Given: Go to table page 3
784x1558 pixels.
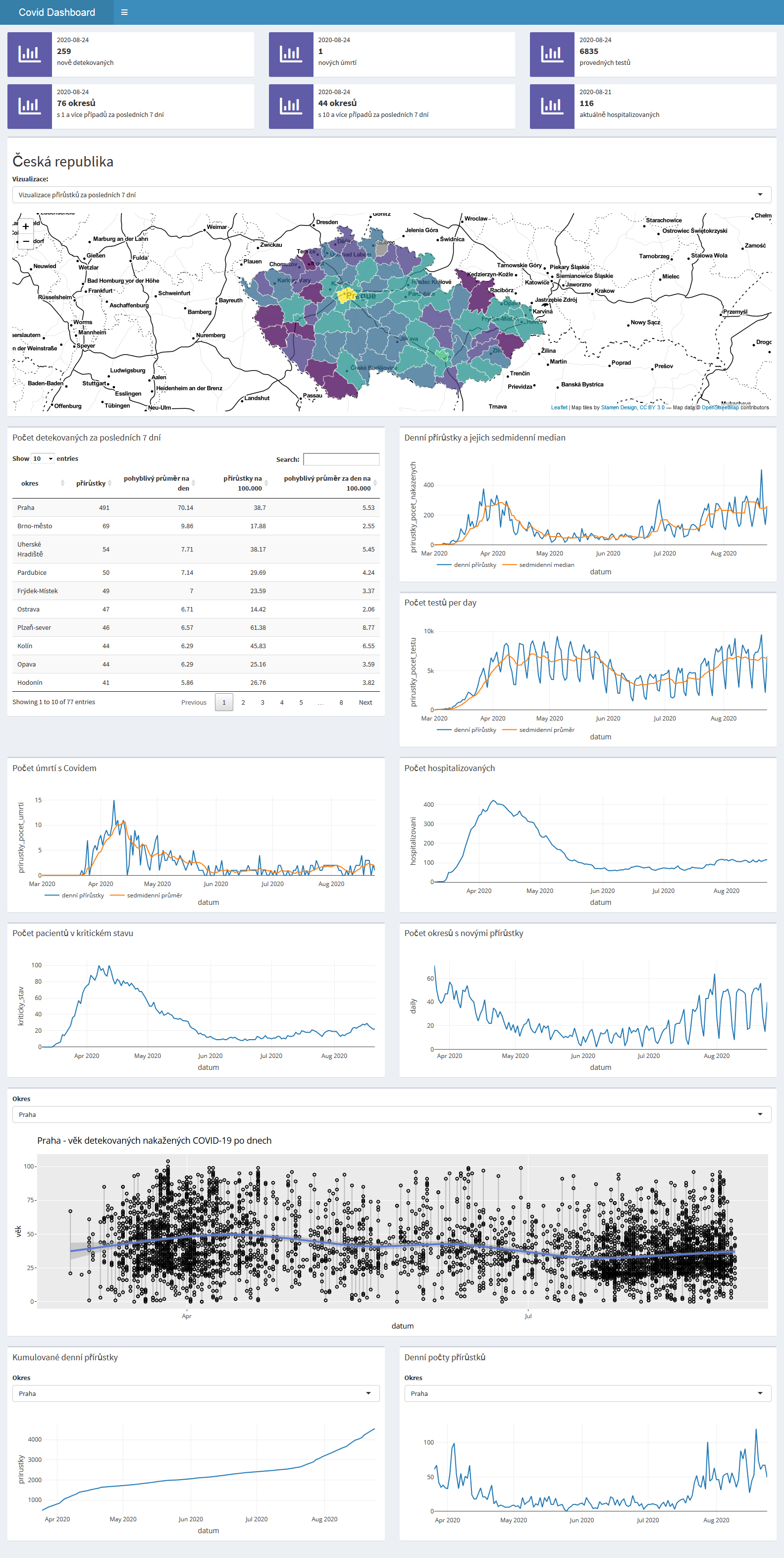Looking at the screenshot, I should pyautogui.click(x=262, y=702).
